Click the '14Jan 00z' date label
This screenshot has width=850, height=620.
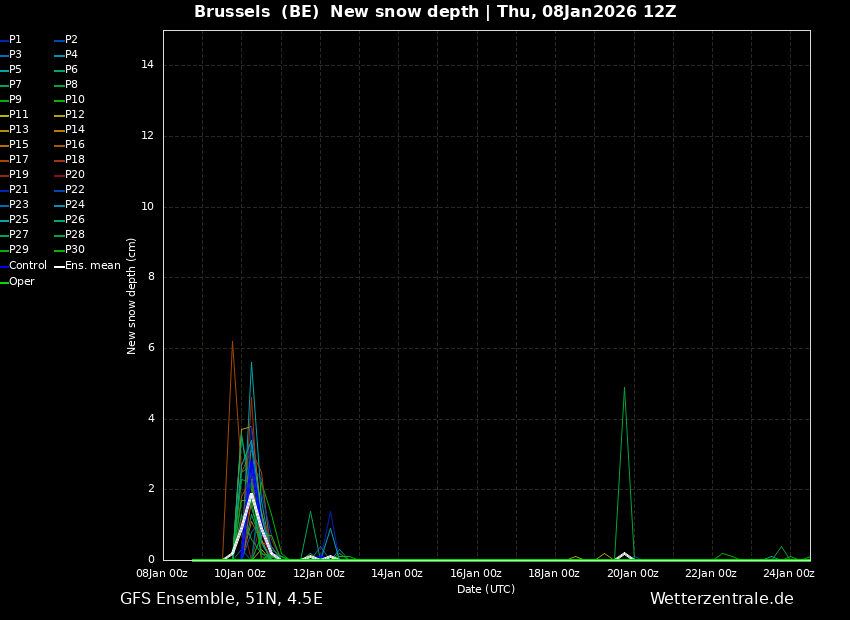pos(397,573)
